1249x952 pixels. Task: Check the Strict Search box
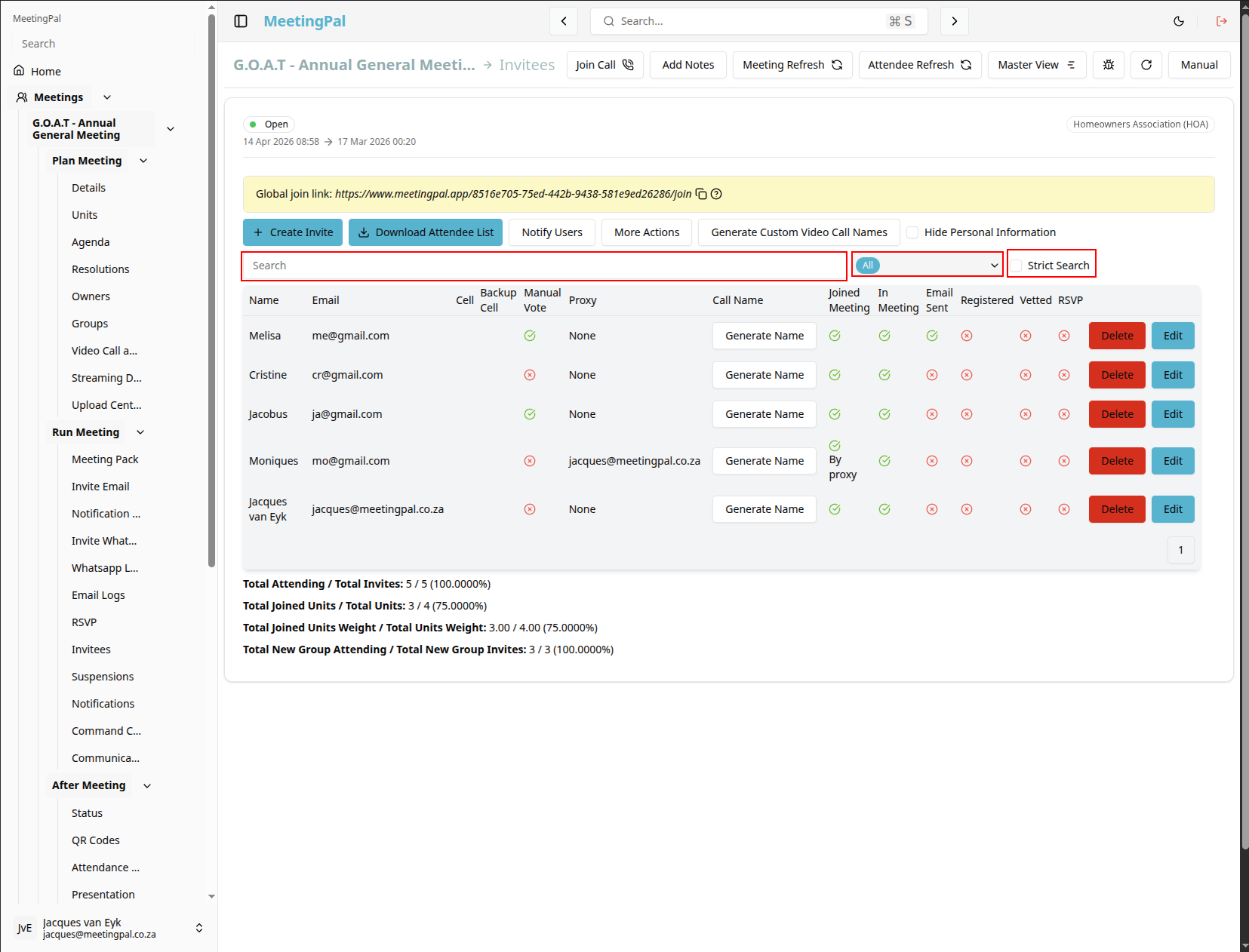1017,266
